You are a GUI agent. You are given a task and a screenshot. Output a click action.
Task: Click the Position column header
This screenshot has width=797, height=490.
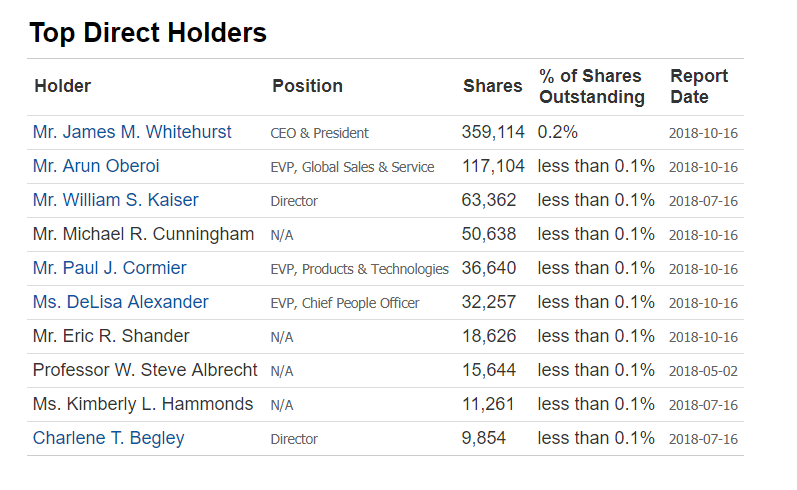pyautogui.click(x=307, y=86)
